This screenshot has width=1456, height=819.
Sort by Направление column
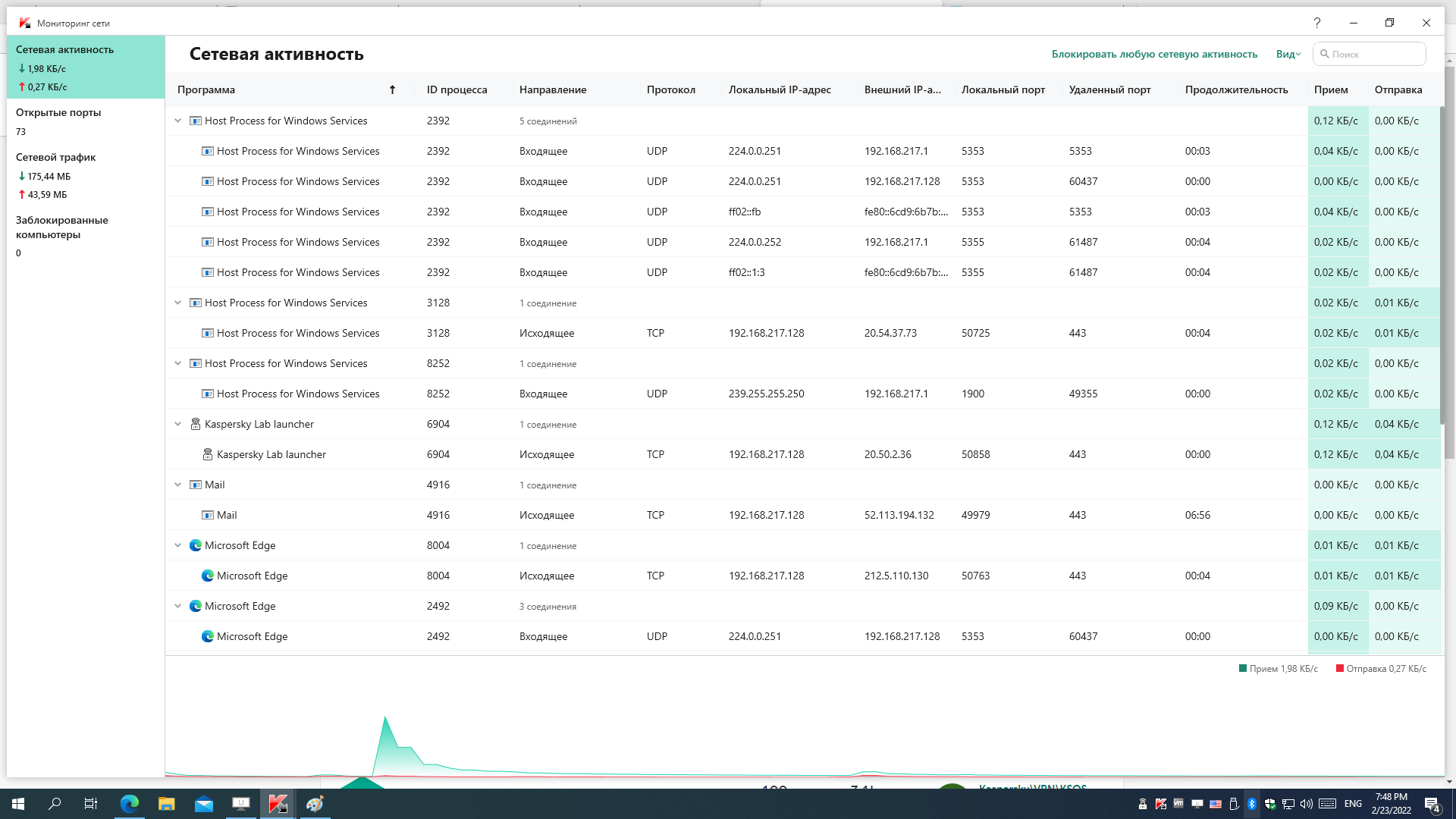click(x=553, y=89)
